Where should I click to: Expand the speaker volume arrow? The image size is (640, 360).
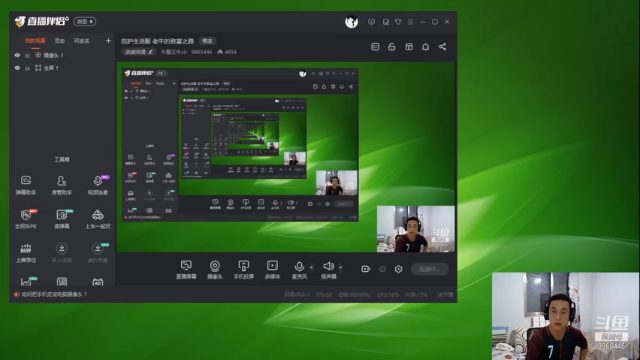point(340,268)
